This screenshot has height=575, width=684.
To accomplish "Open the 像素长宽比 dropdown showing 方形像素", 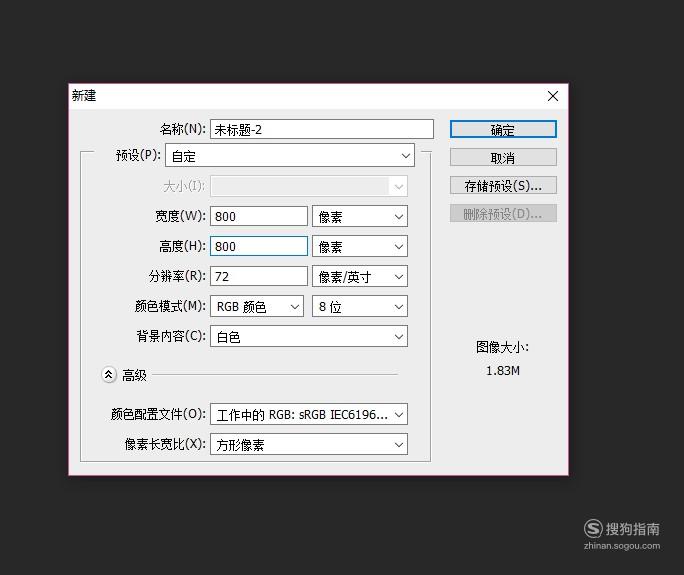I will (x=309, y=444).
